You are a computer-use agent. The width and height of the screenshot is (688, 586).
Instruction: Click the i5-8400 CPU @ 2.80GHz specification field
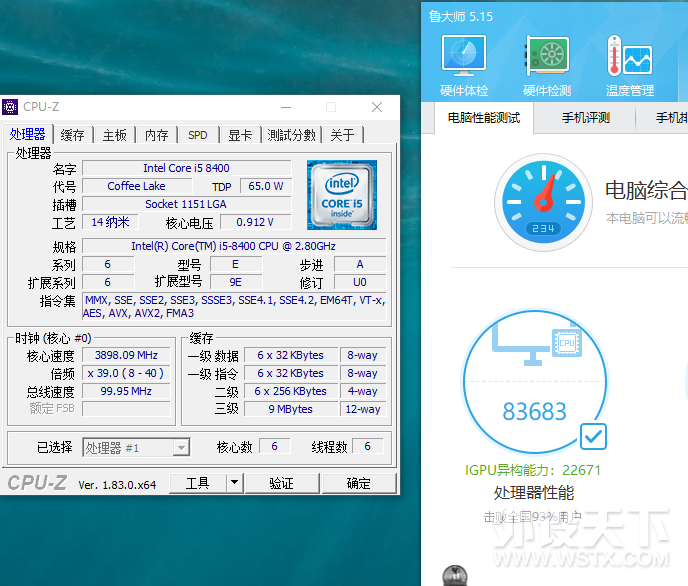click(234, 246)
